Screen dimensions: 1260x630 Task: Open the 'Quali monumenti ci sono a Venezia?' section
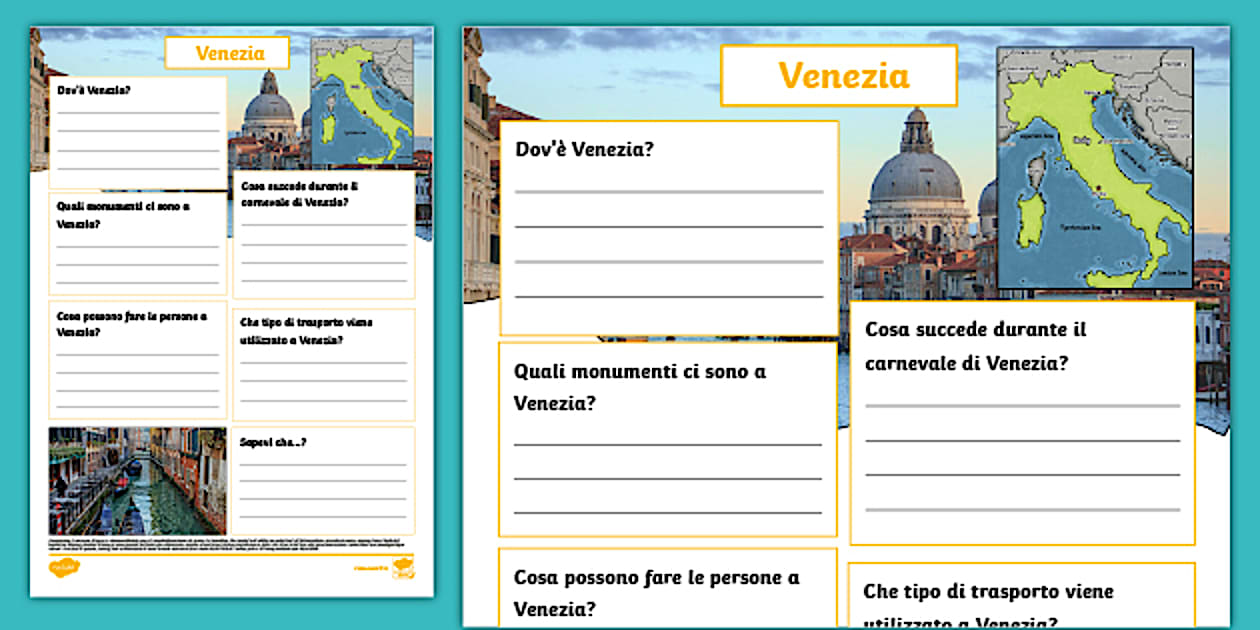point(665,440)
